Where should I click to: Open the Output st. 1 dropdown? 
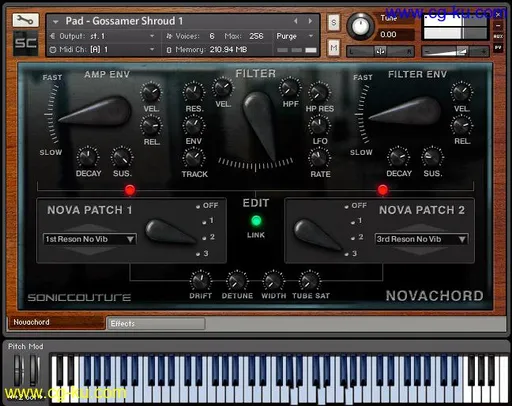[x=103, y=36]
